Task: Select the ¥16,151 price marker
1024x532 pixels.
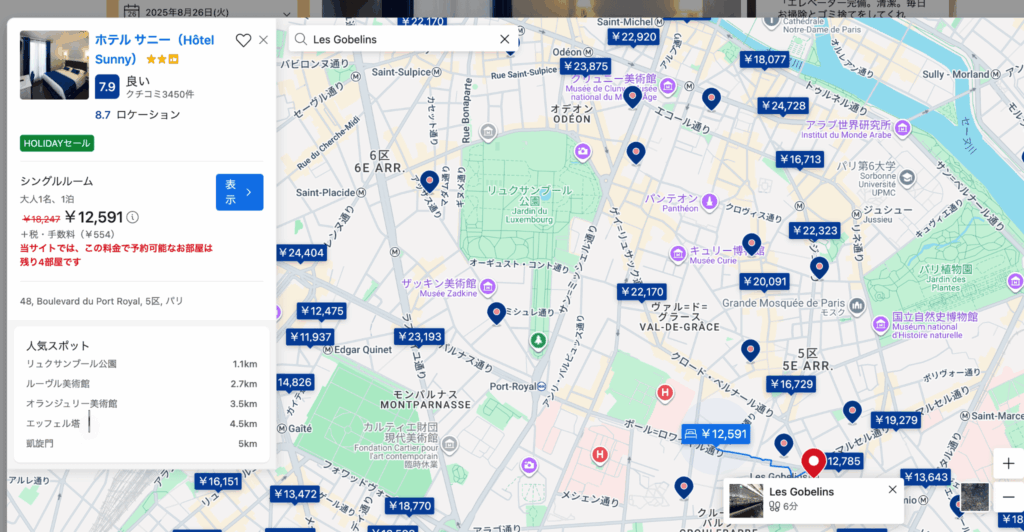Action: [x=219, y=482]
